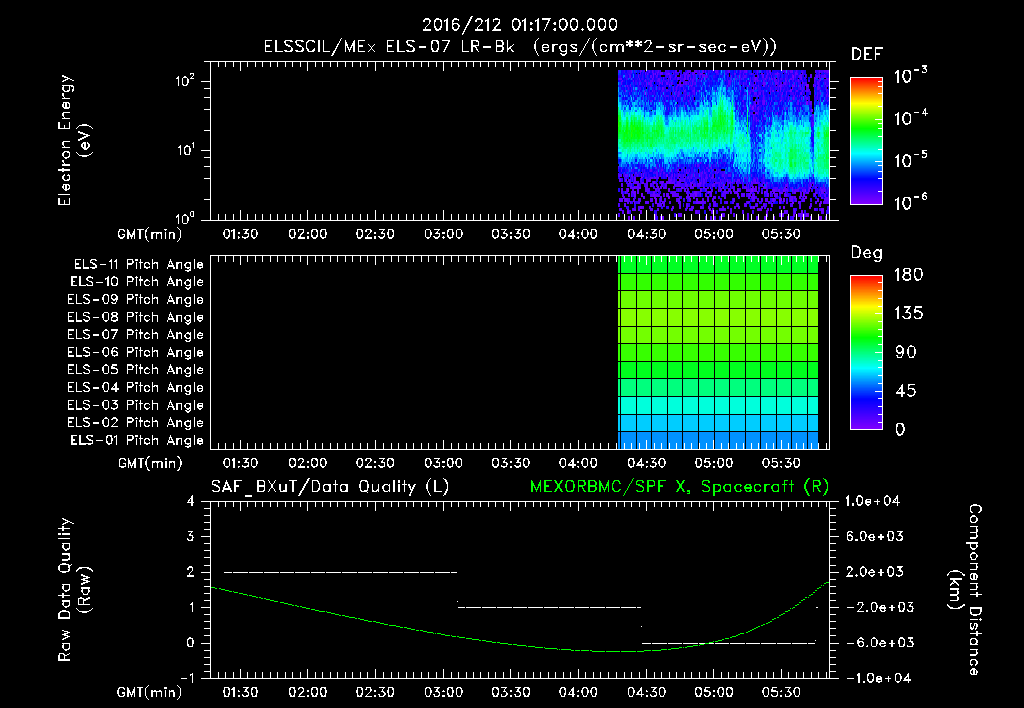
Task: Click the plot timestamp 2016/212 01:17:00.000
Action: (520, 25)
